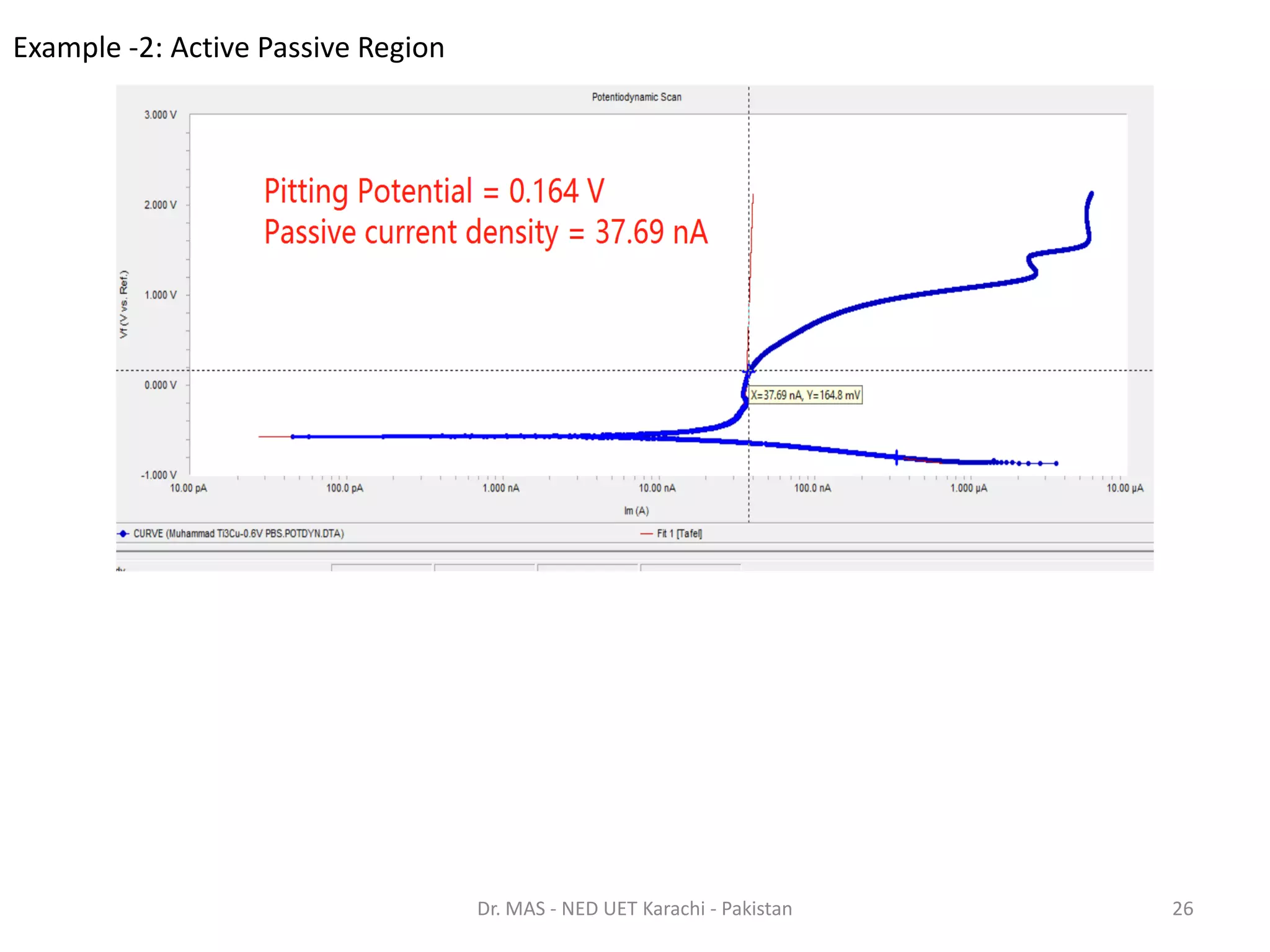Click the last data point on cathodic curve
This screenshot has height=952, width=1270.
coord(1056,463)
